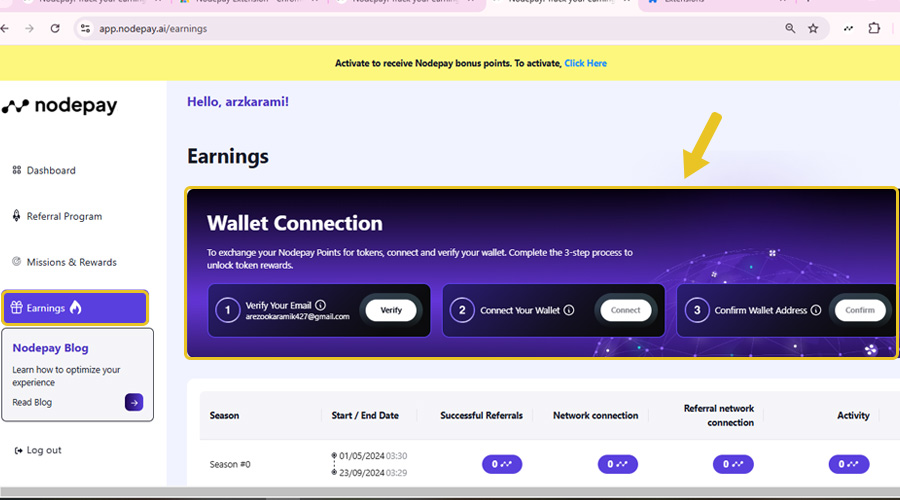The width and height of the screenshot is (900, 500).
Task: Click the Log out door icon
Action: [18, 451]
